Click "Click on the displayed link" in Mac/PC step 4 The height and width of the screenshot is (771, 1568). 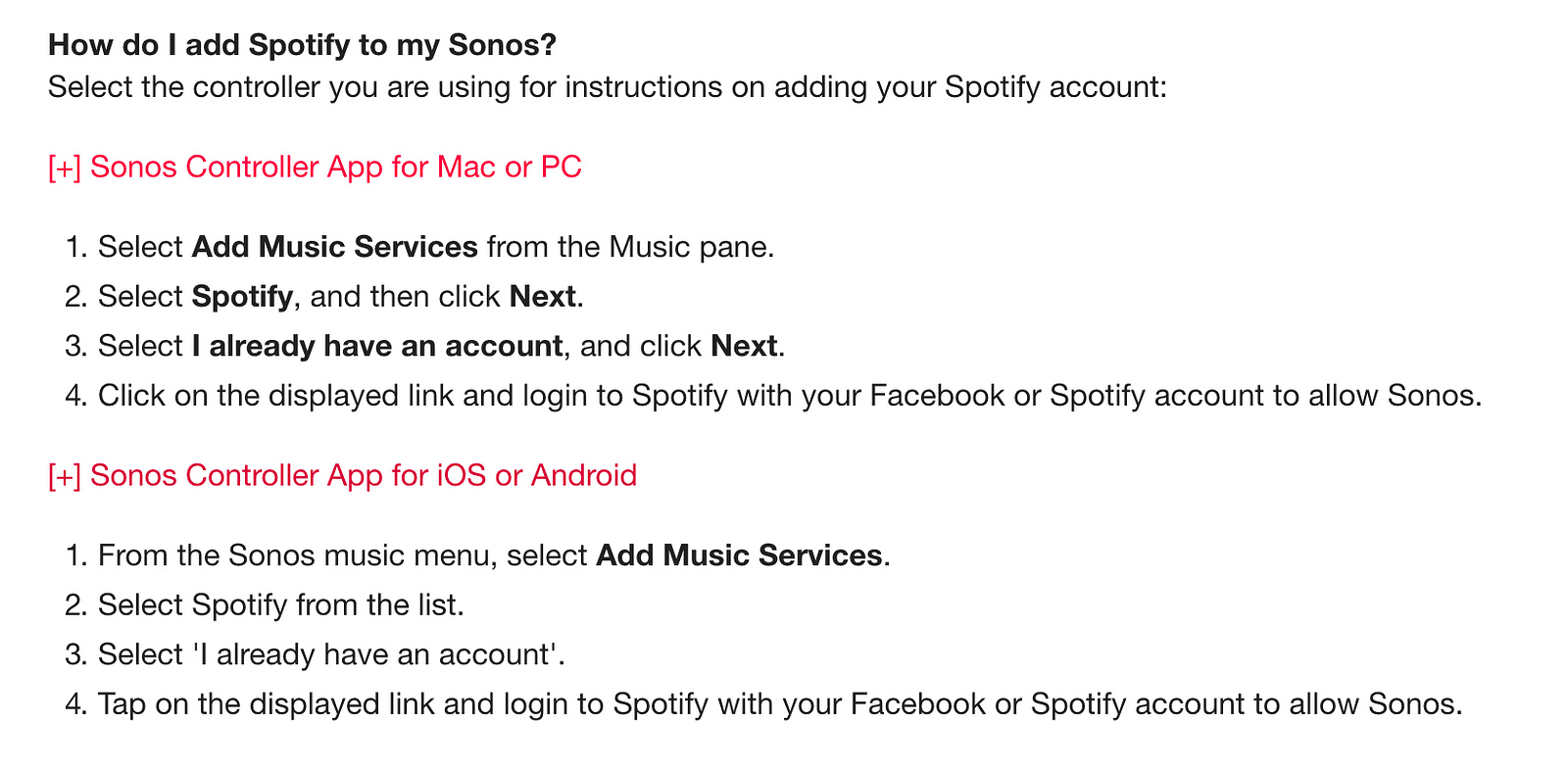[x=276, y=396]
